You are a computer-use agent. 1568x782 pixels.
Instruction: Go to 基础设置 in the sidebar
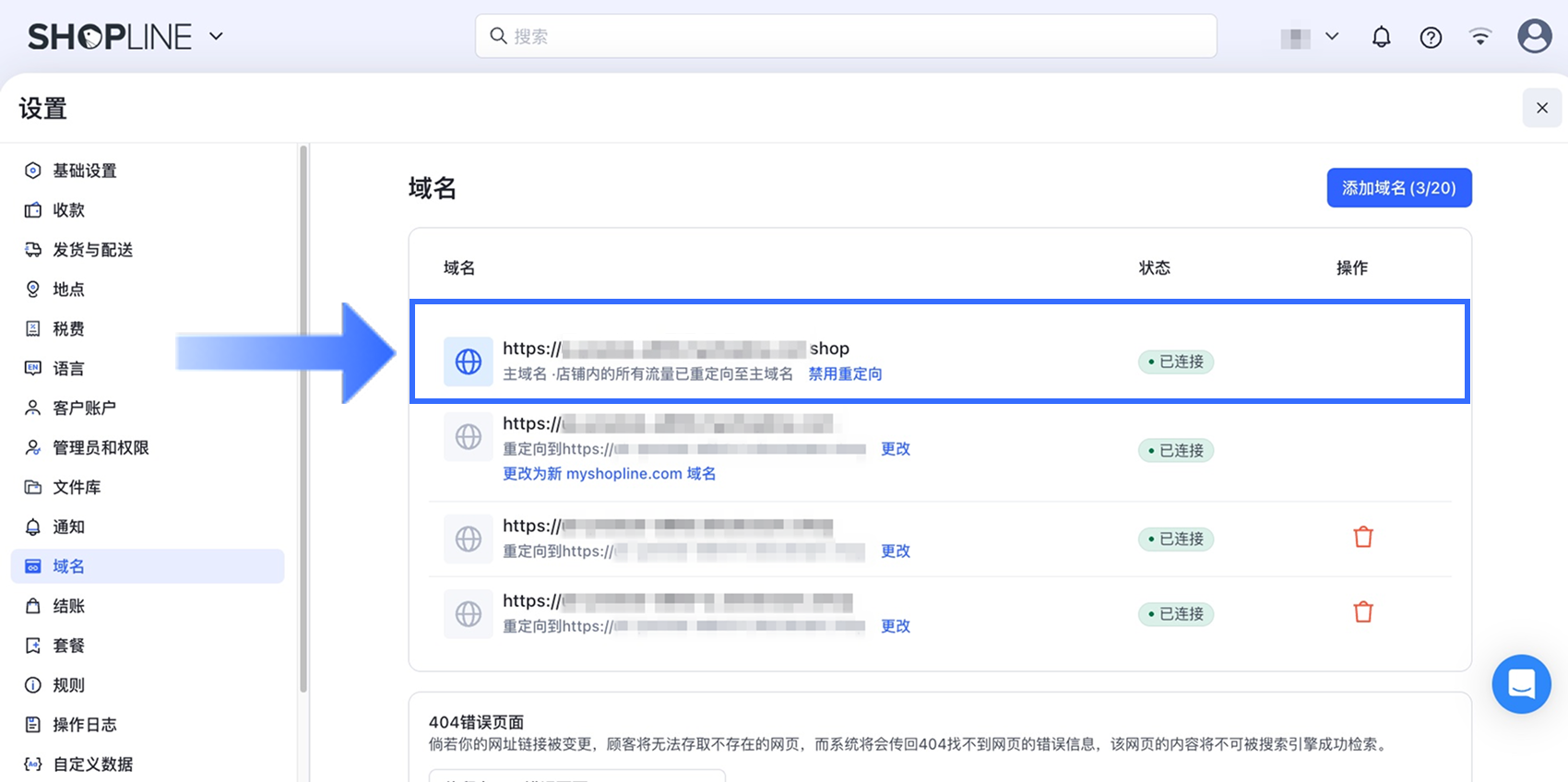[84, 171]
